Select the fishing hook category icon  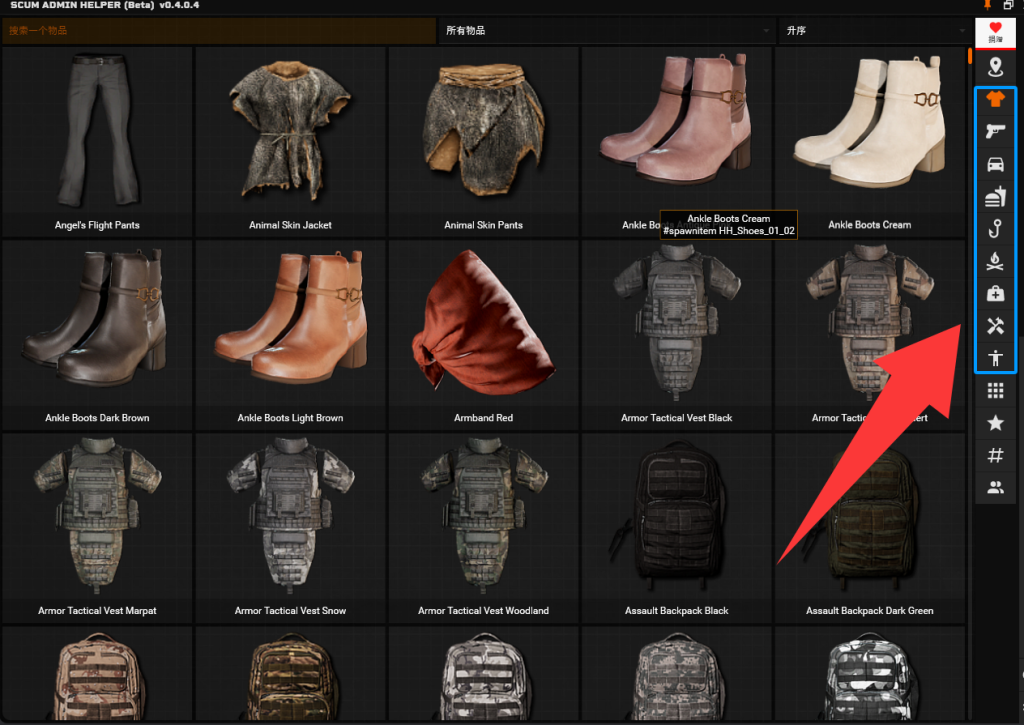pyautogui.click(x=995, y=229)
